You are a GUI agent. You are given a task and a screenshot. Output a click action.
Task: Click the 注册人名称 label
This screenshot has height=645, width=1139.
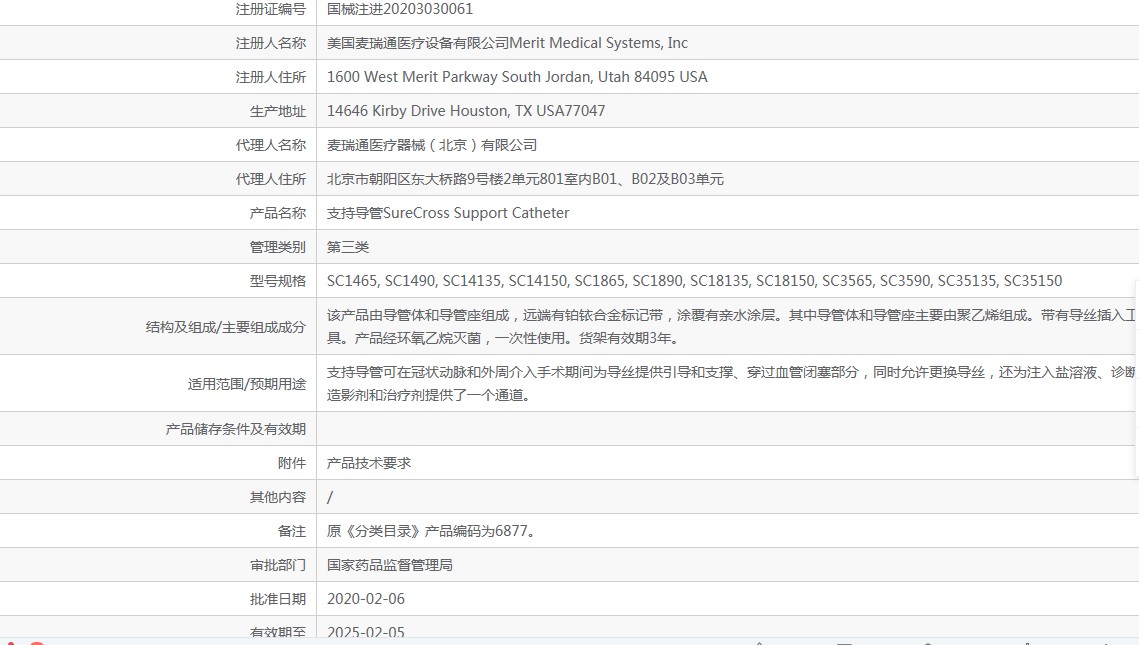coord(270,44)
